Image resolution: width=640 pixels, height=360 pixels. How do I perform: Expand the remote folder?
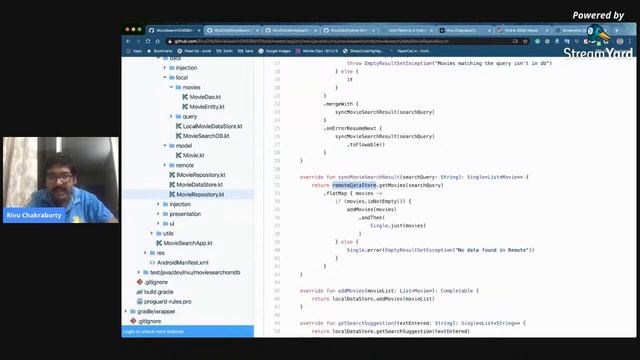coord(165,165)
